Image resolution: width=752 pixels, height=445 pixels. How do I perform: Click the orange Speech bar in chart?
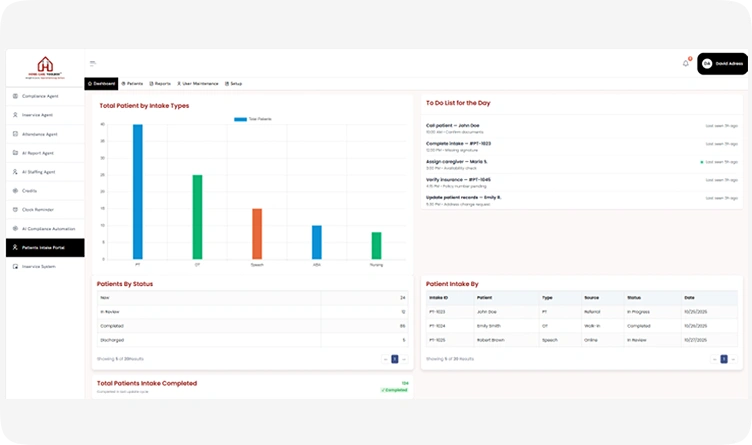pyautogui.click(x=257, y=234)
